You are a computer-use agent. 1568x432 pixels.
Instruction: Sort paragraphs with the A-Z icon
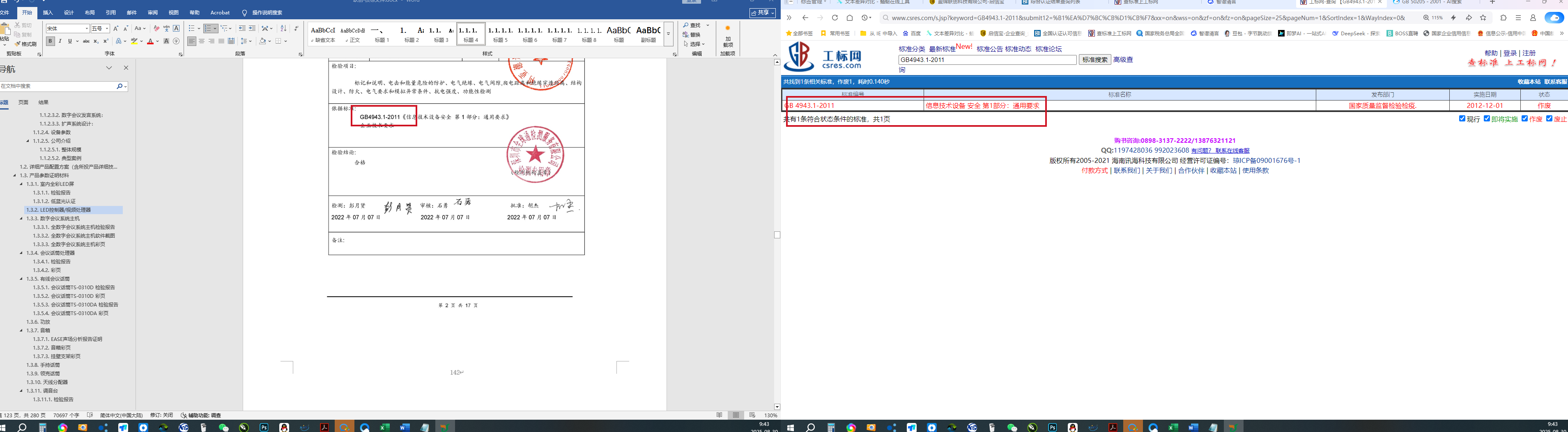(283, 29)
